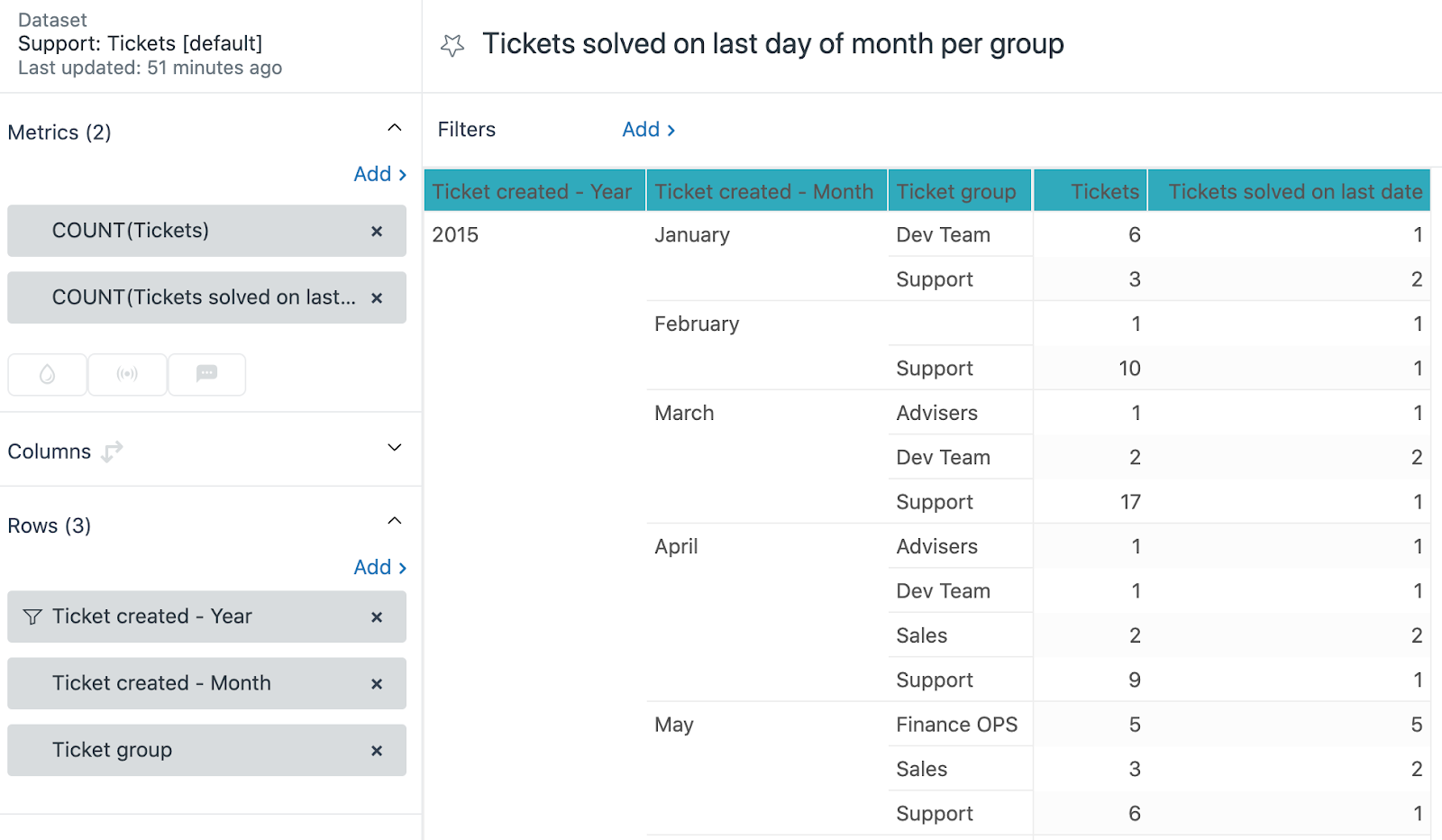This screenshot has width=1442, height=840.
Task: Open the speech bubble icon under metrics
Action: pos(206,374)
